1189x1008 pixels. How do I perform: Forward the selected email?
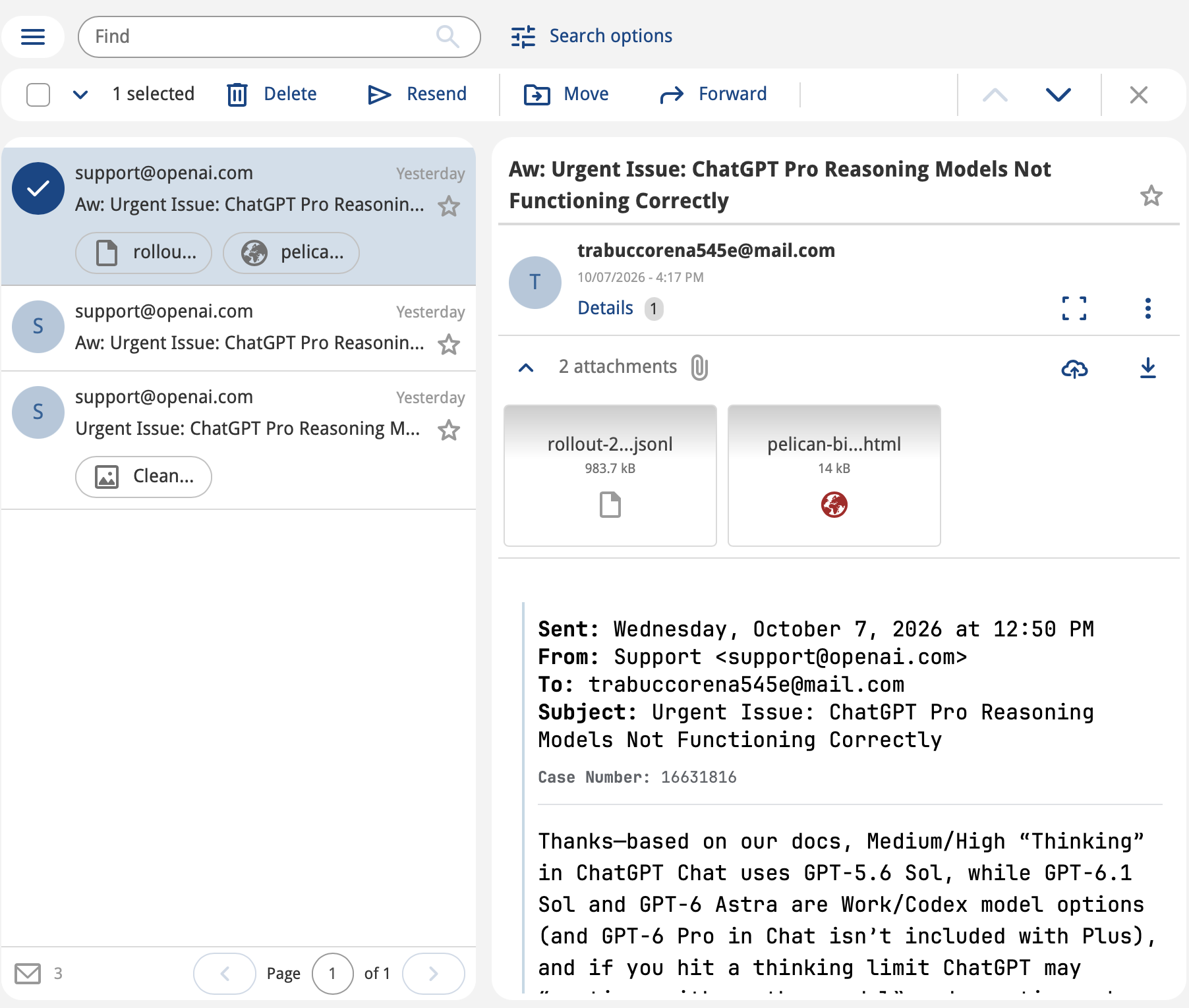pyautogui.click(x=713, y=94)
